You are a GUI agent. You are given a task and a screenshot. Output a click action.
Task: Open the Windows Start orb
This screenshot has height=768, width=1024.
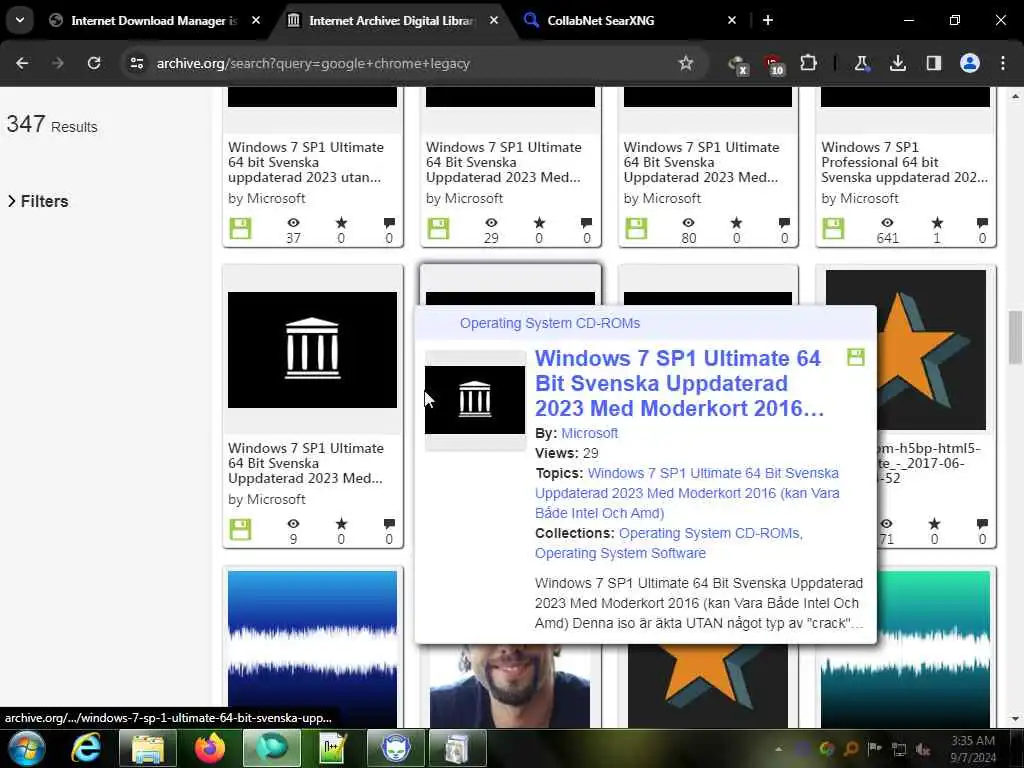coord(26,748)
